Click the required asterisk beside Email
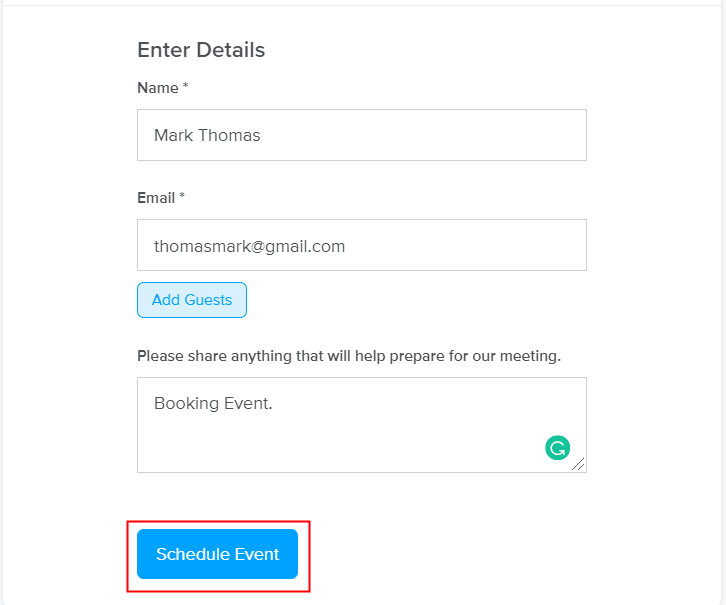Image resolution: width=726 pixels, height=605 pixels. 182,198
